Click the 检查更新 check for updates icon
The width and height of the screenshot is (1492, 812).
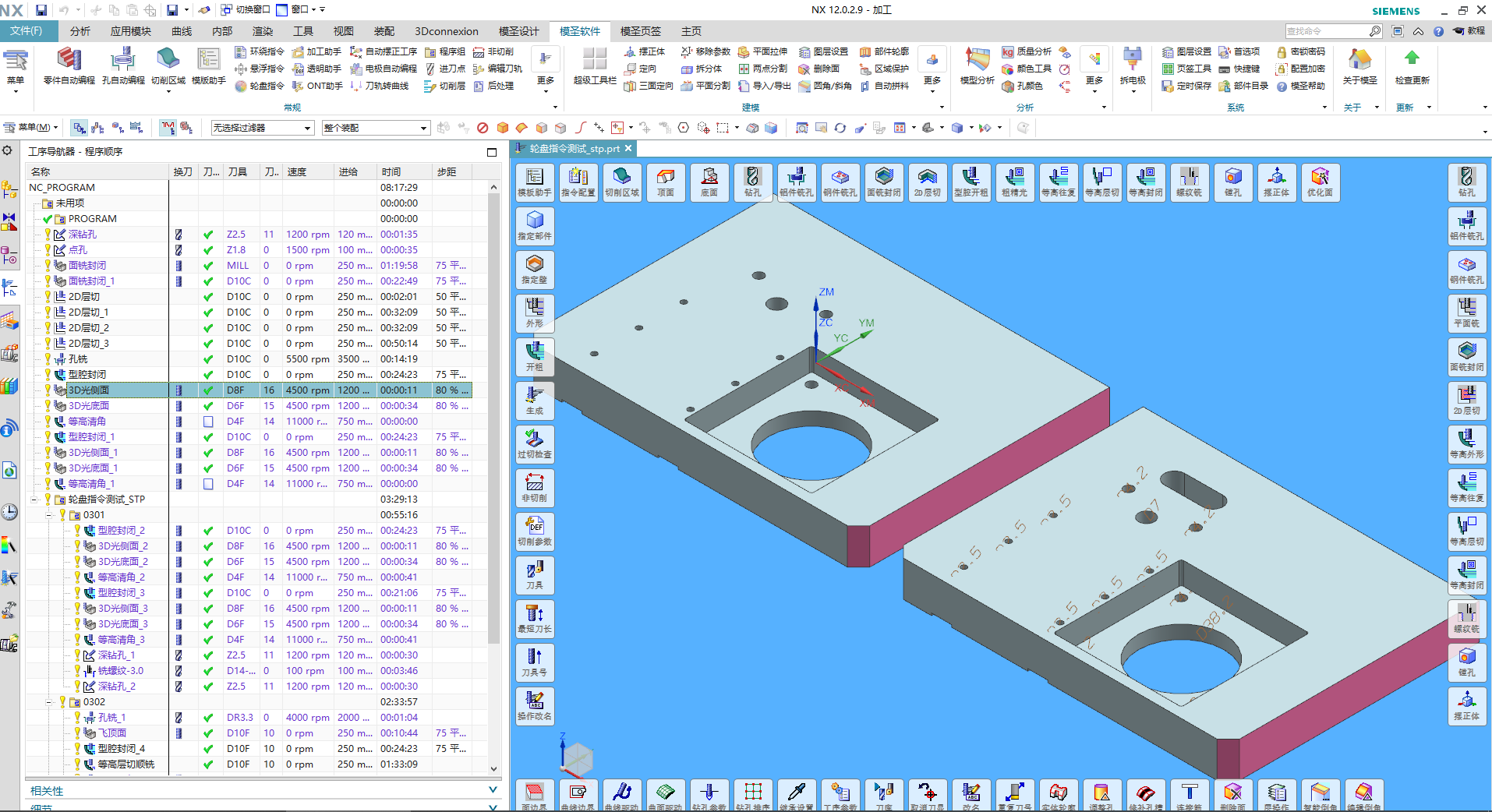[x=1412, y=66]
